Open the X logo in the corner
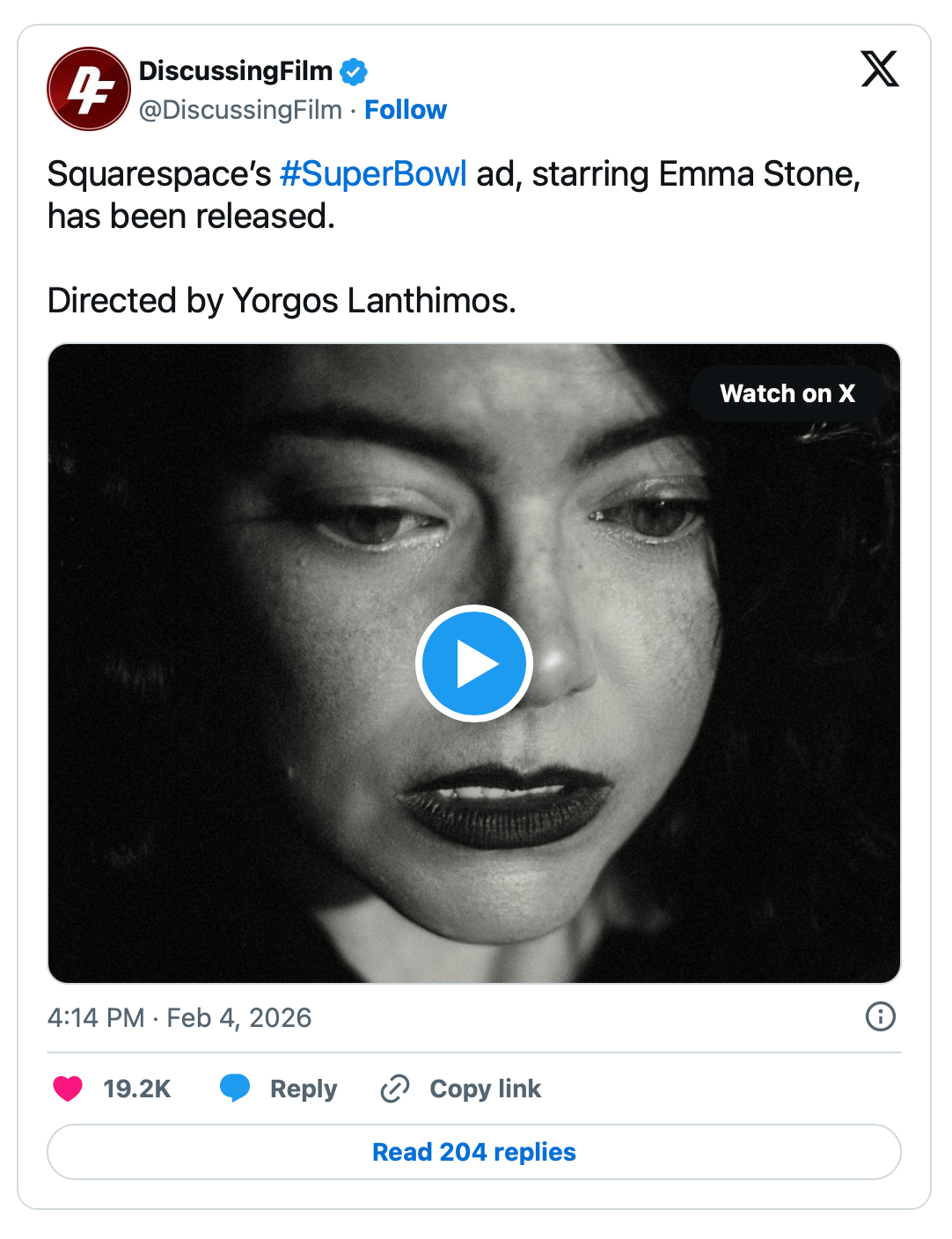952x1239 pixels. pos(879,70)
